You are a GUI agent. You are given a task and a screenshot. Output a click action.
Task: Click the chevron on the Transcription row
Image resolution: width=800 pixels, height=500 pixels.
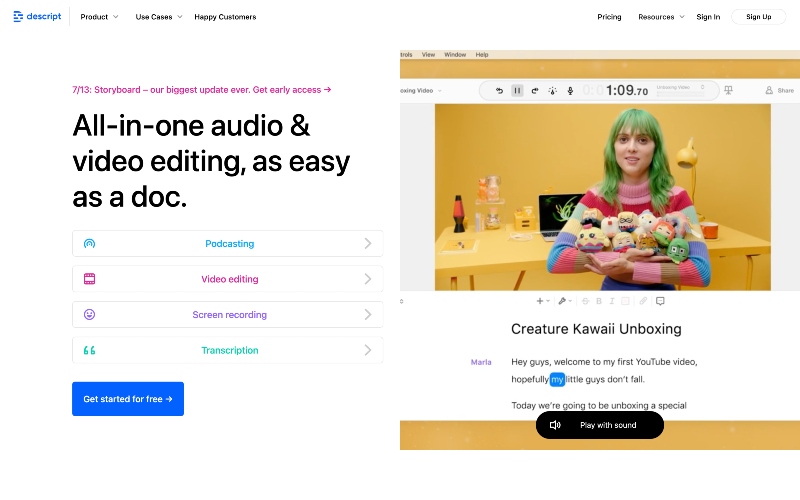[368, 350]
